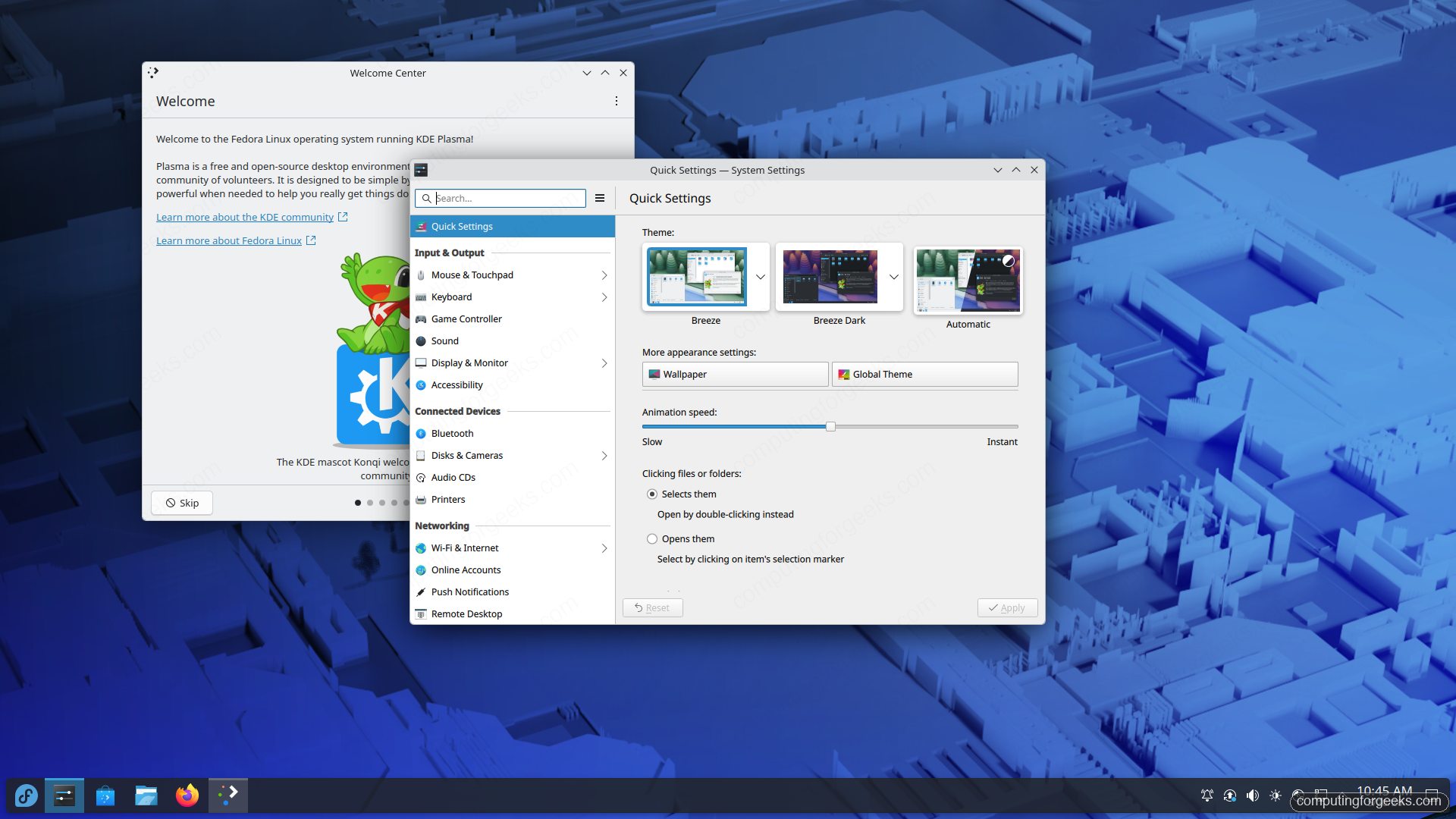The height and width of the screenshot is (819, 1456).
Task: Open Disks & Cameras settings
Action: click(513, 456)
